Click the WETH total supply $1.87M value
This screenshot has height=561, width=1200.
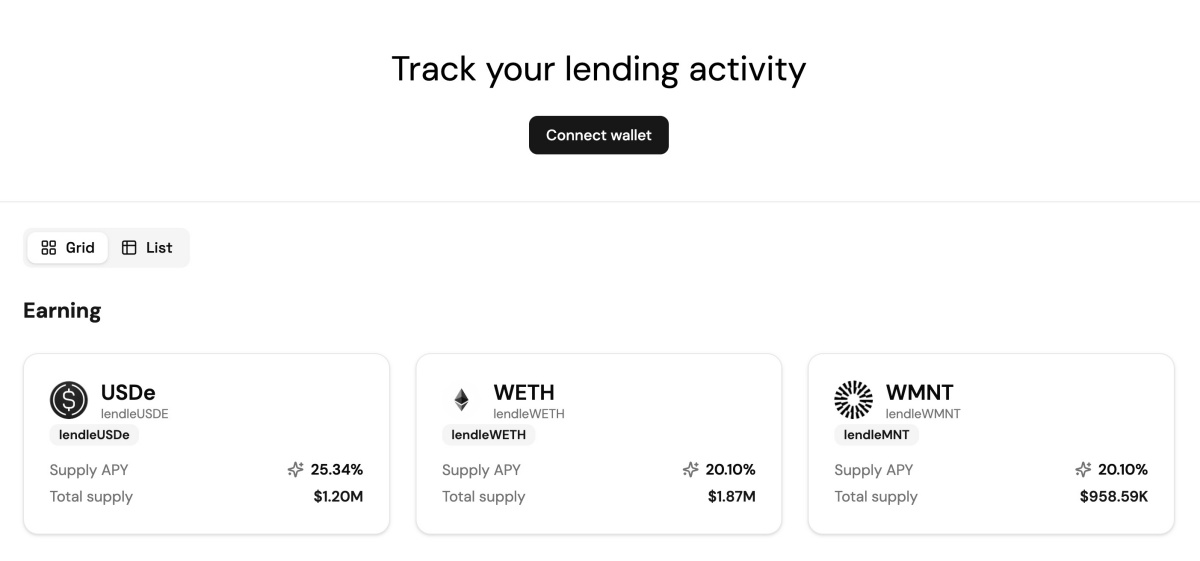point(731,496)
